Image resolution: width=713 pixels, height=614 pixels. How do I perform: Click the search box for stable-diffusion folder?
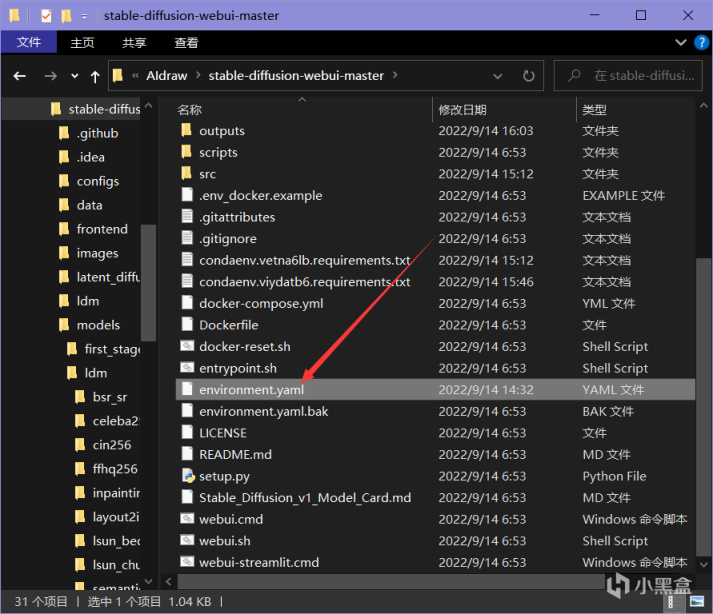[628, 75]
